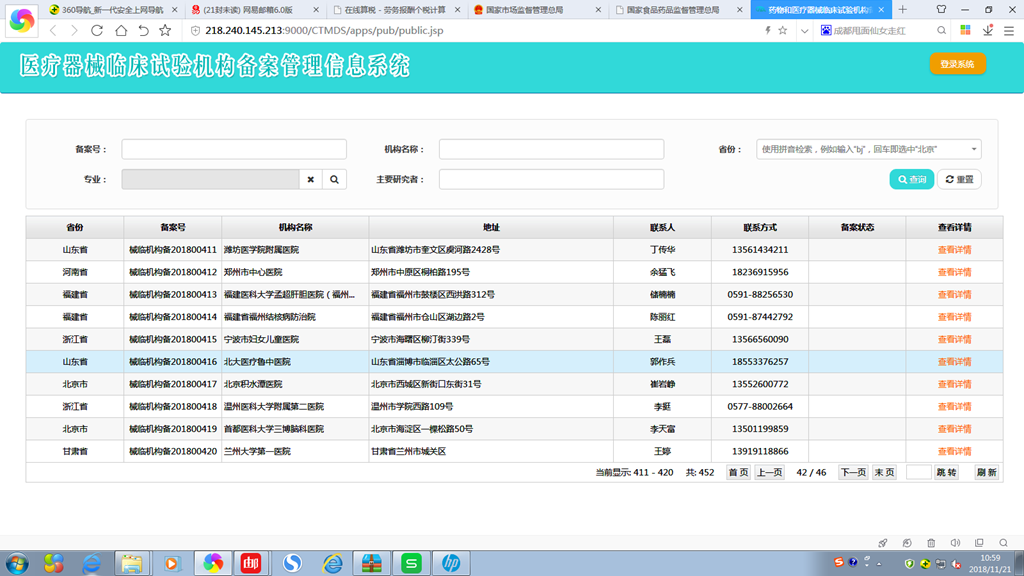Viewport: 1024px width, 576px height.
Task: Go to 末页 last page
Action: pyautogui.click(x=884, y=473)
